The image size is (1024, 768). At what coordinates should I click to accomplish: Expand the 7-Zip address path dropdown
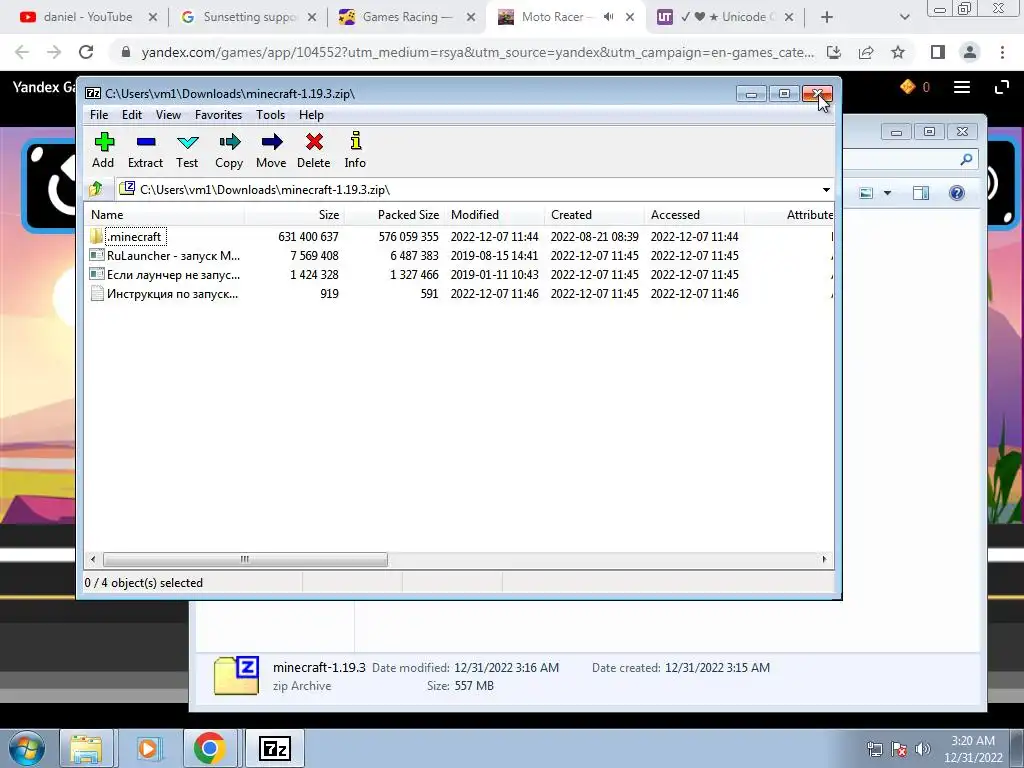[826, 189]
